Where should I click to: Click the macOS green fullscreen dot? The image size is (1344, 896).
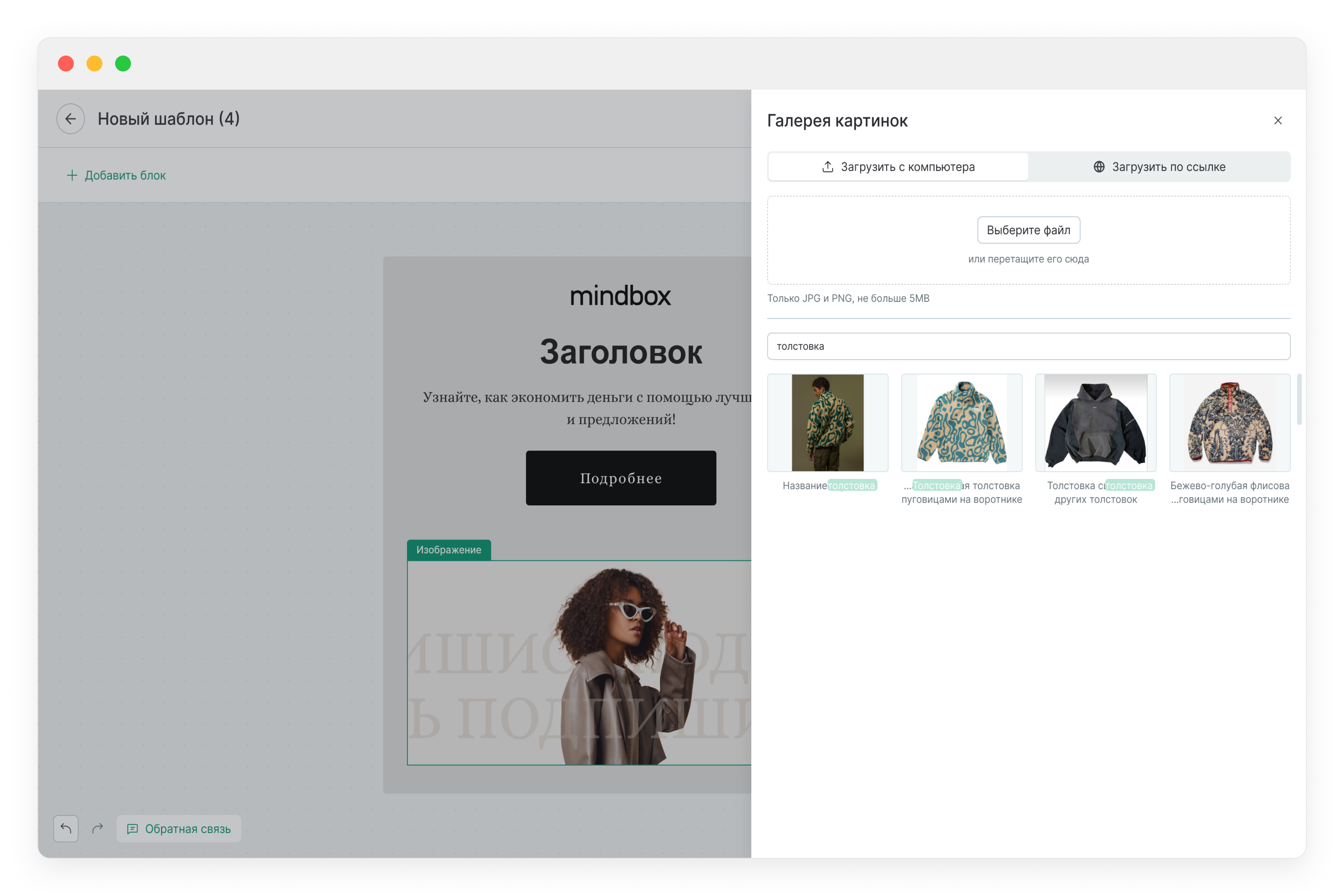click(123, 63)
